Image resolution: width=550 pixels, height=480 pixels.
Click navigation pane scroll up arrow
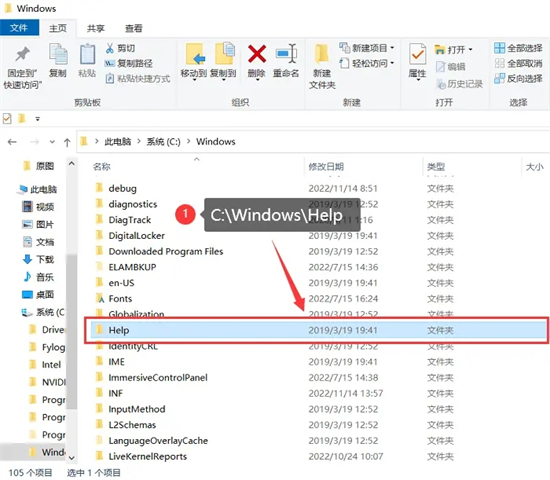(x=72, y=164)
